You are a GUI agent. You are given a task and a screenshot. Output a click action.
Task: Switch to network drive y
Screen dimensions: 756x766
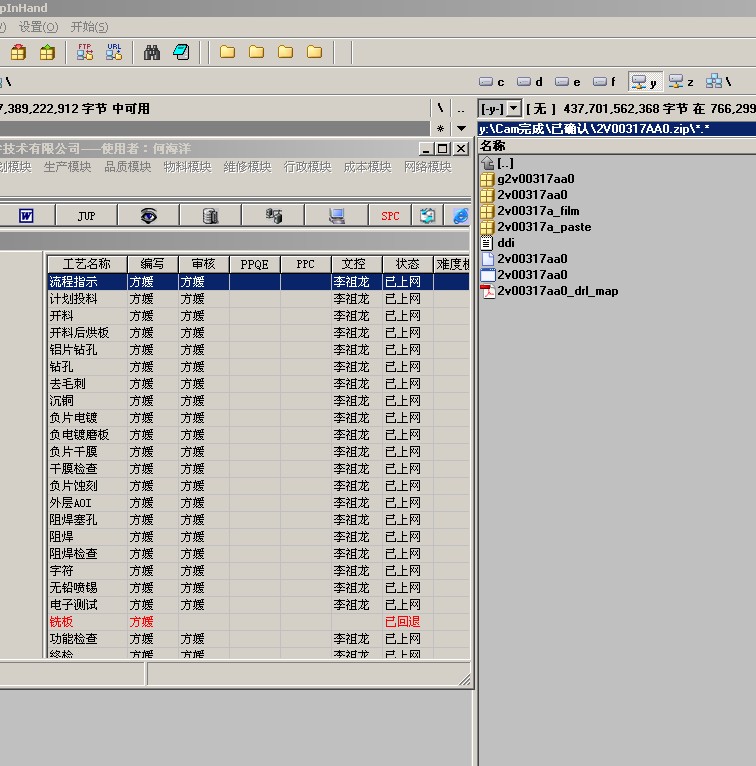(643, 82)
